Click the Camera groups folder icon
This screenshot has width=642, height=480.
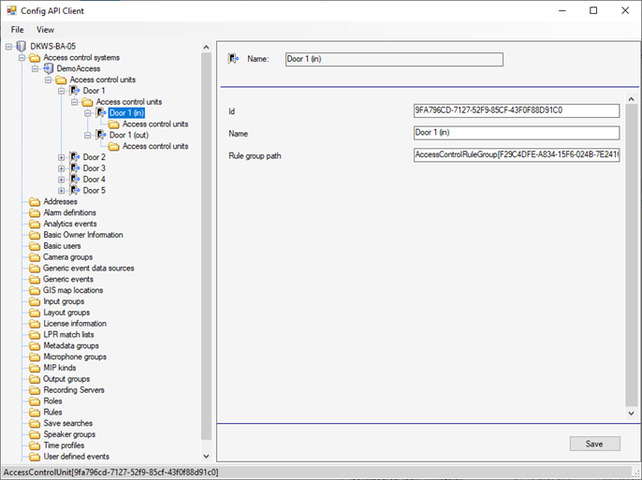point(35,257)
